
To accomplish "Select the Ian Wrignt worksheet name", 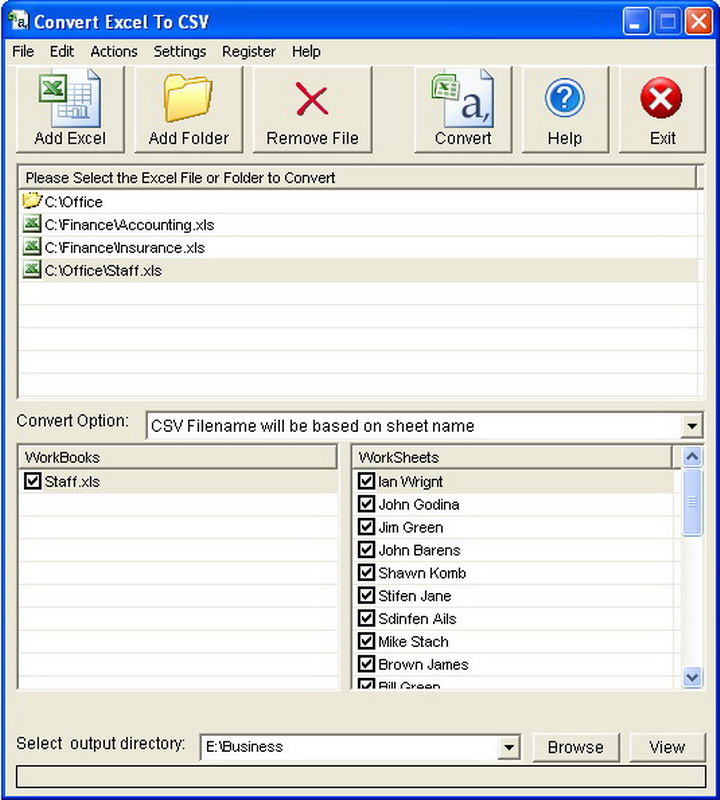I will point(410,482).
